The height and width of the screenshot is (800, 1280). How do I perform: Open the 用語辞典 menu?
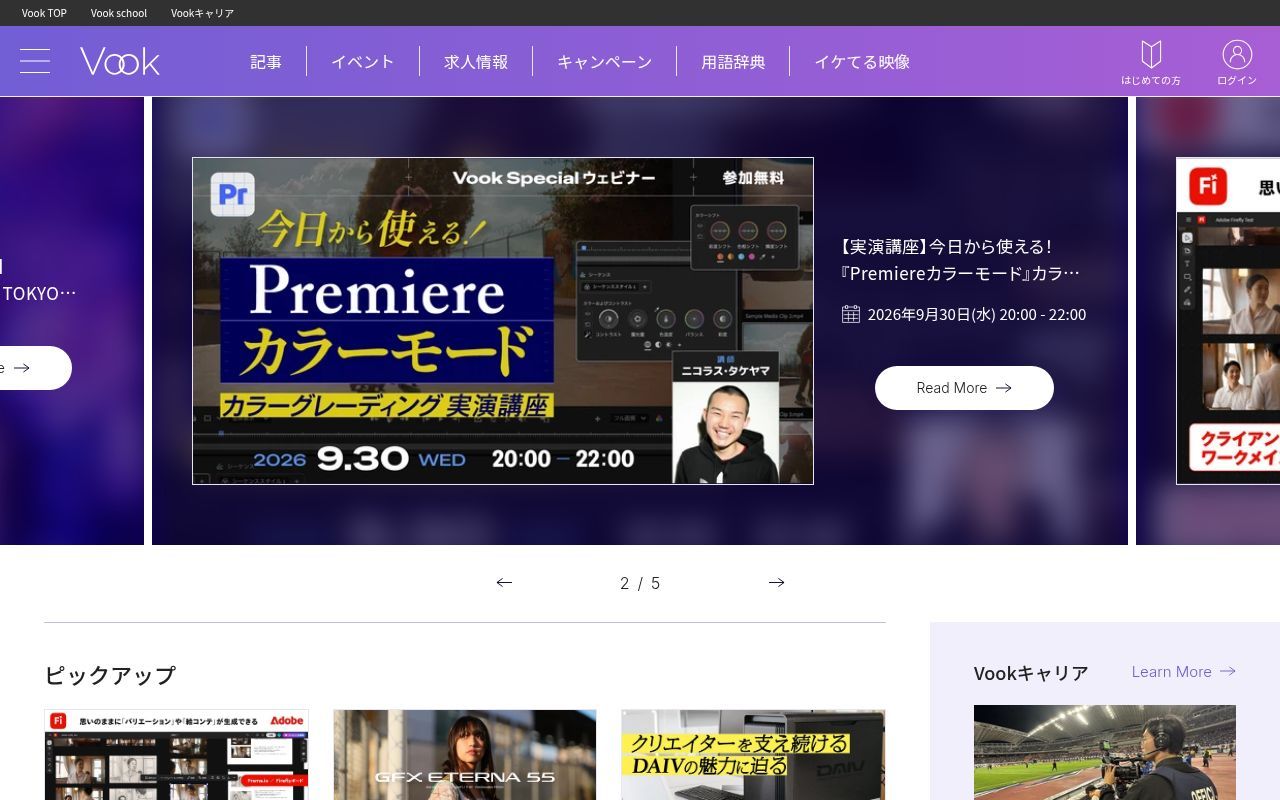click(733, 62)
